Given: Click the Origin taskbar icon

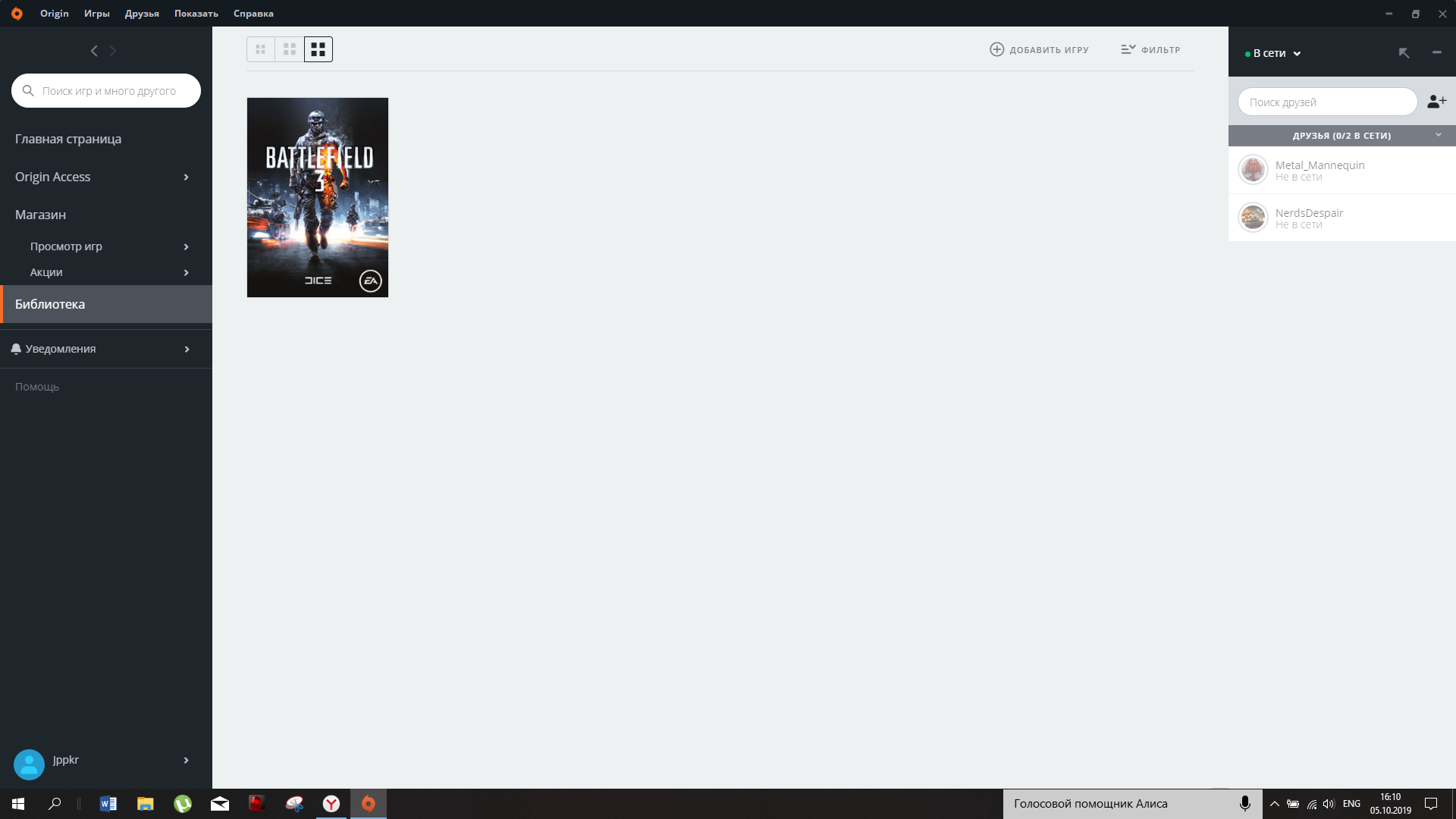Looking at the screenshot, I should click(369, 804).
